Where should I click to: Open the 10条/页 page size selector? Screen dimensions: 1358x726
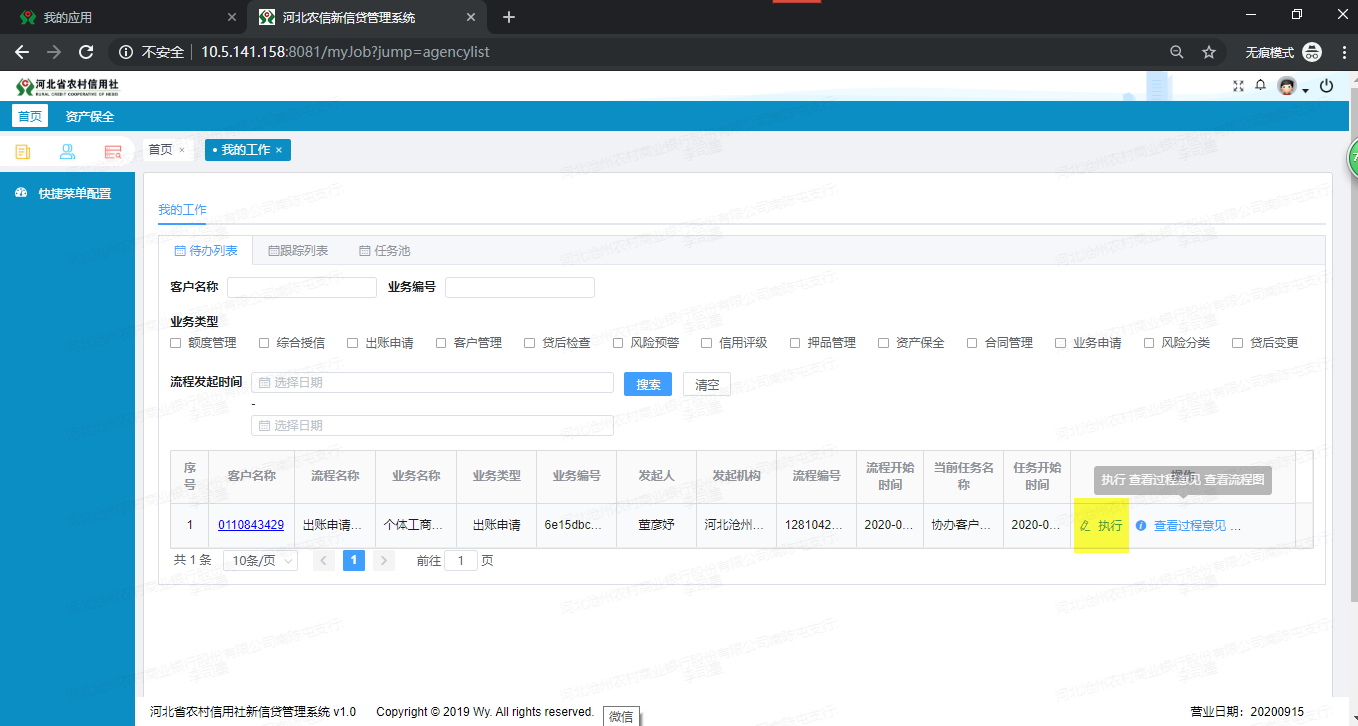(x=259, y=560)
